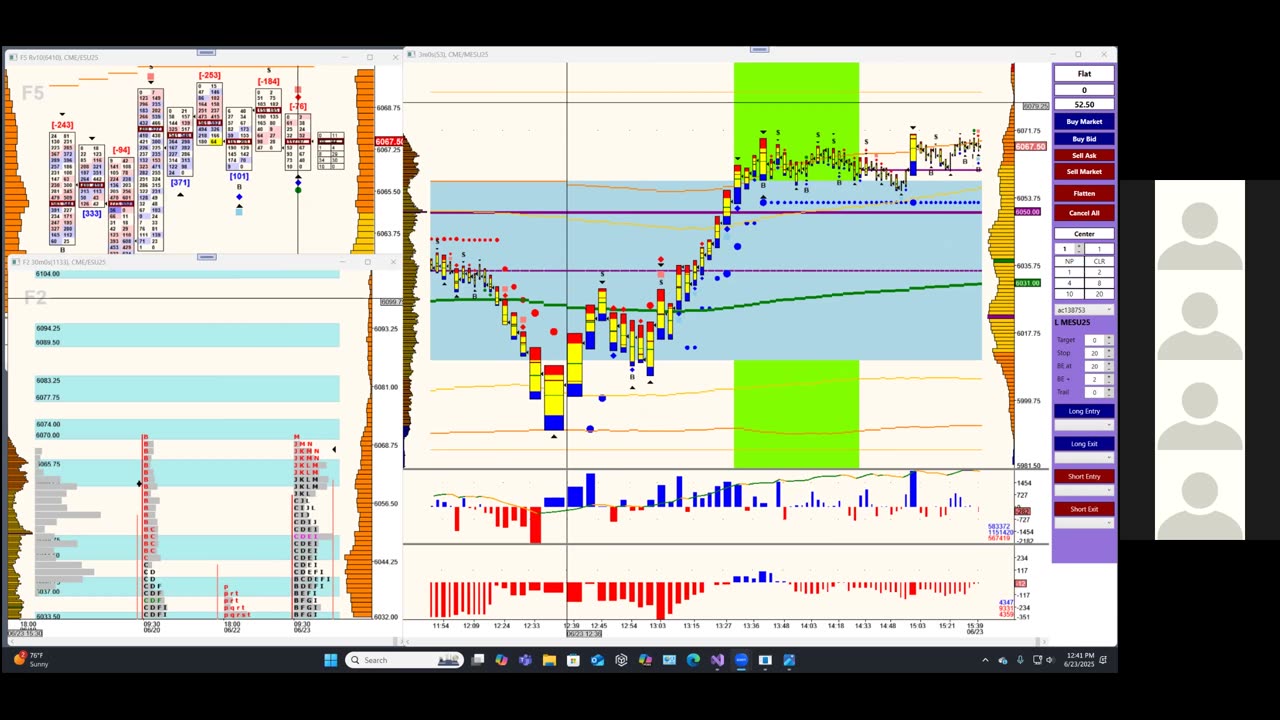Click the Long Entry button

(x=1084, y=411)
